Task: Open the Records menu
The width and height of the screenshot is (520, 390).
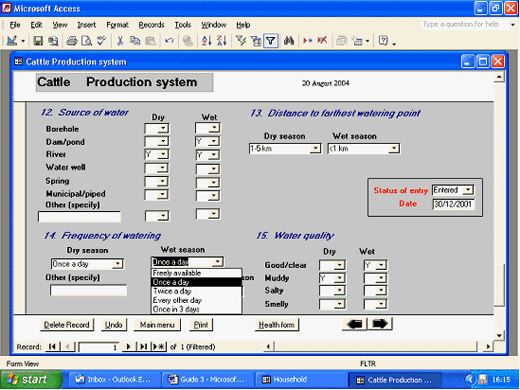Action: coord(152,25)
